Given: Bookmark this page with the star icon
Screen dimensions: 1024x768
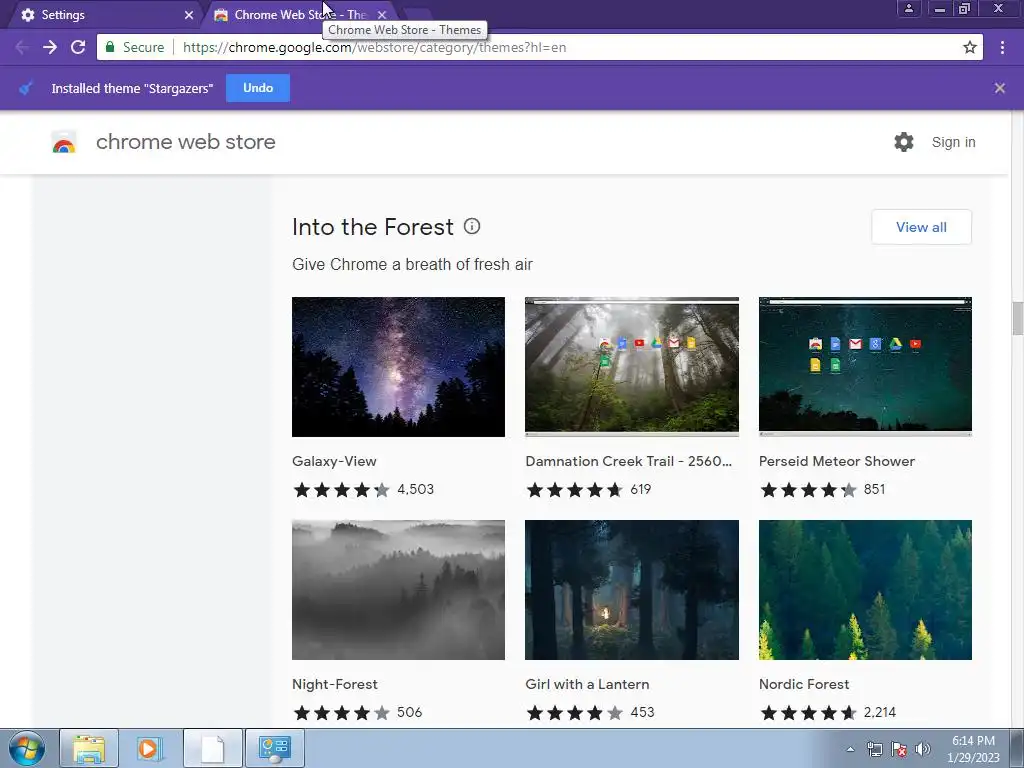Looking at the screenshot, I should [970, 47].
